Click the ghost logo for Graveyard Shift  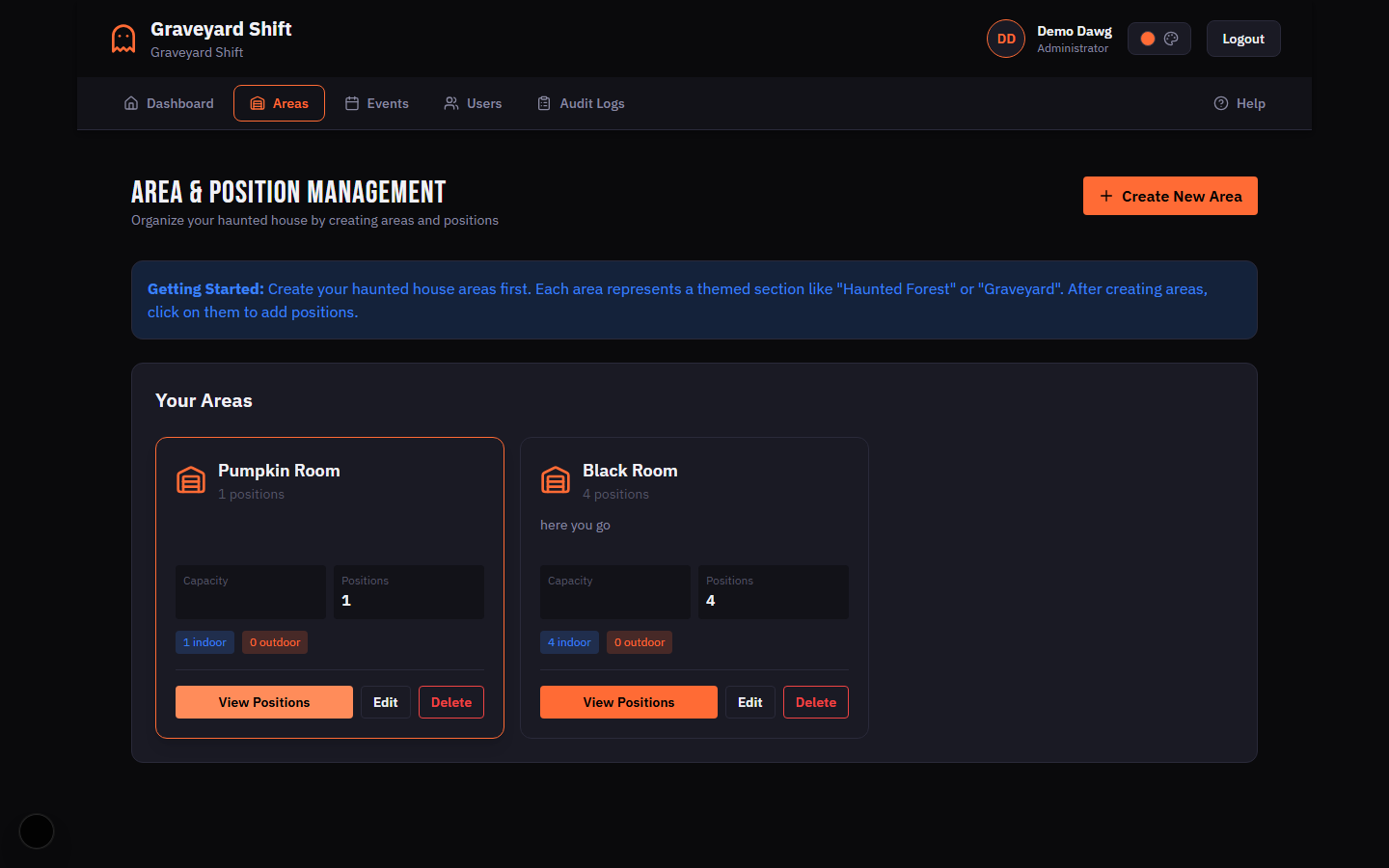[123, 38]
